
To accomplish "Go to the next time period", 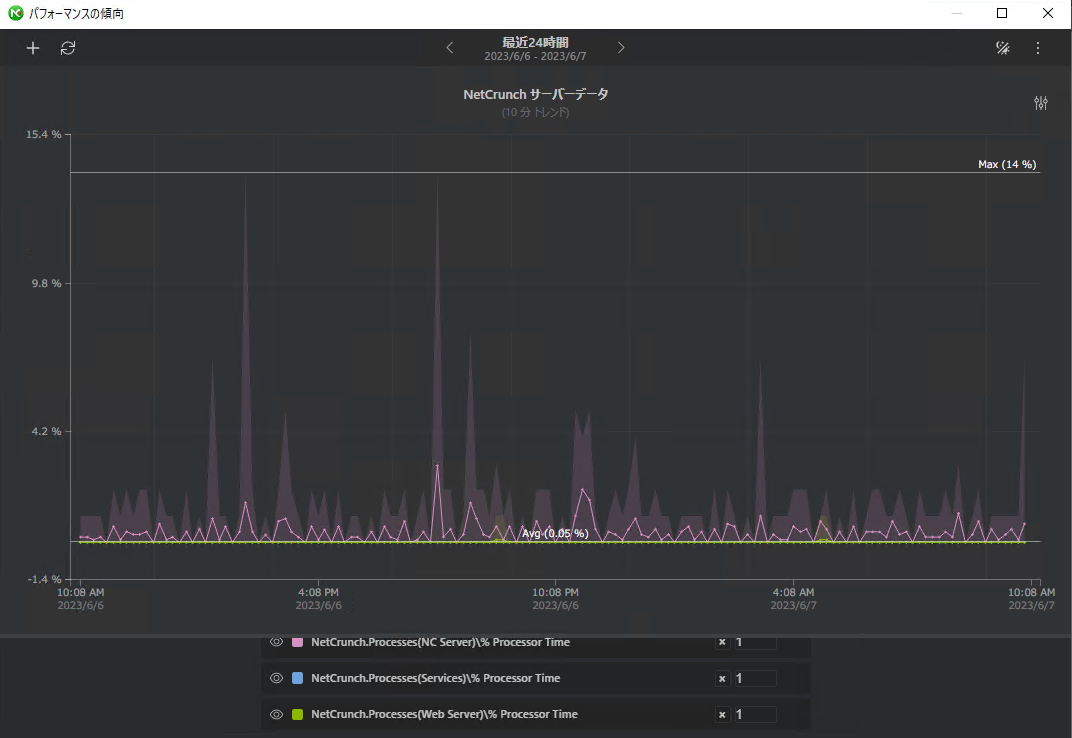I will 621,48.
